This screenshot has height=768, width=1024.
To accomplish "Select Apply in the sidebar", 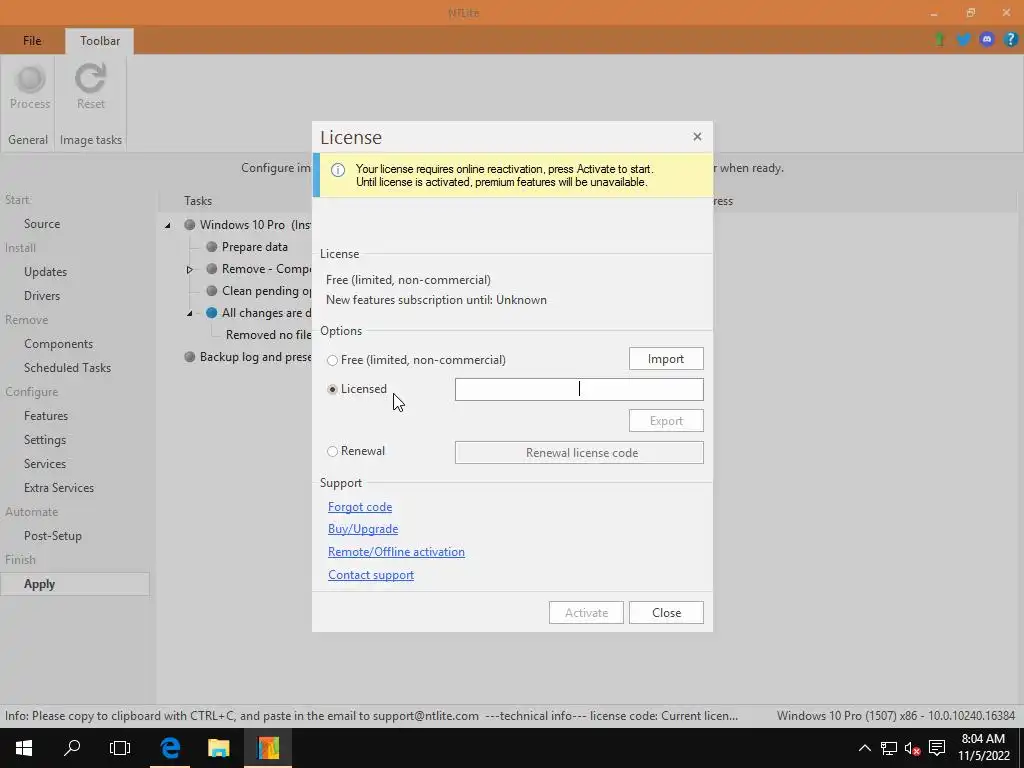I will pyautogui.click(x=74, y=584).
